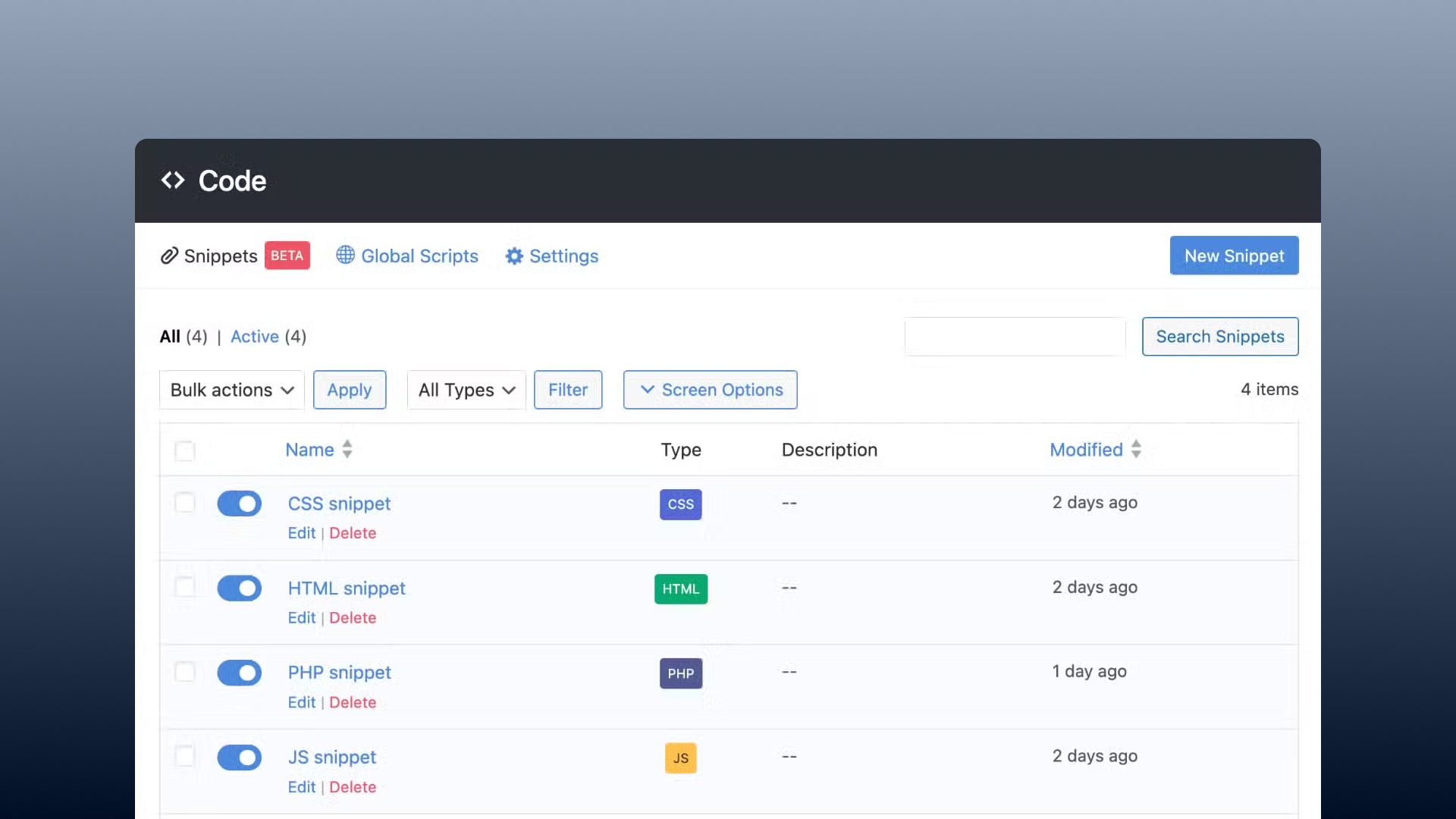1456x819 pixels.
Task: Click the CSS type badge
Action: pyautogui.click(x=680, y=504)
